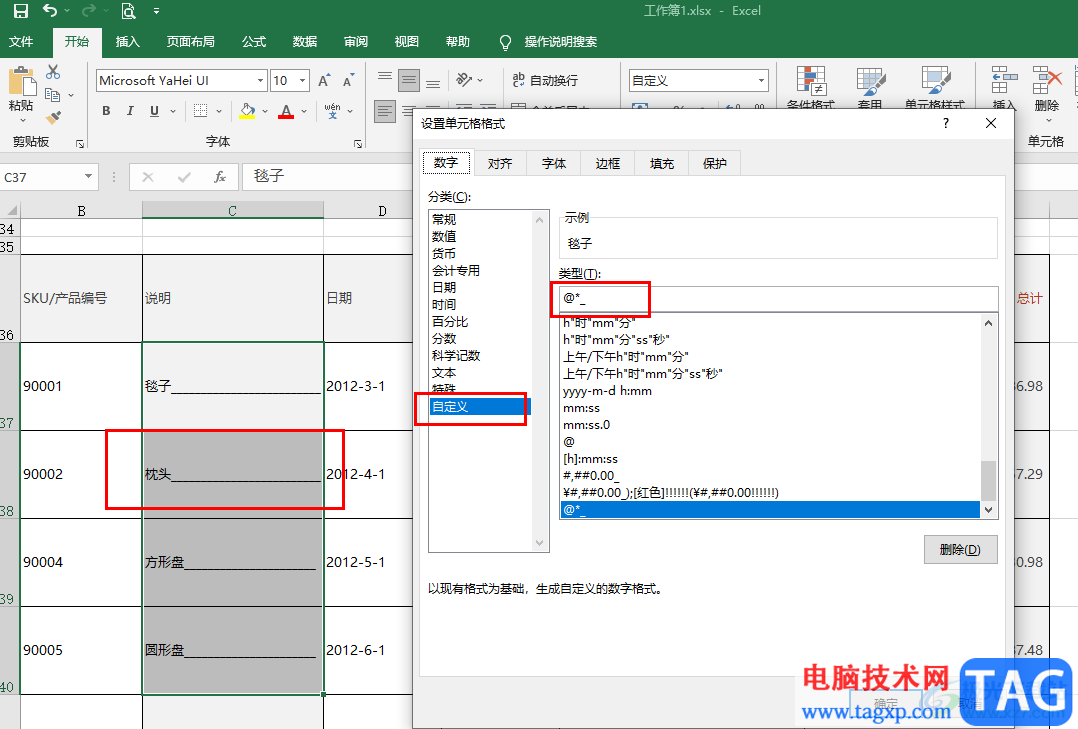Image resolution: width=1078 pixels, height=729 pixels.
Task: Click the text orientation icon
Action: [465, 80]
